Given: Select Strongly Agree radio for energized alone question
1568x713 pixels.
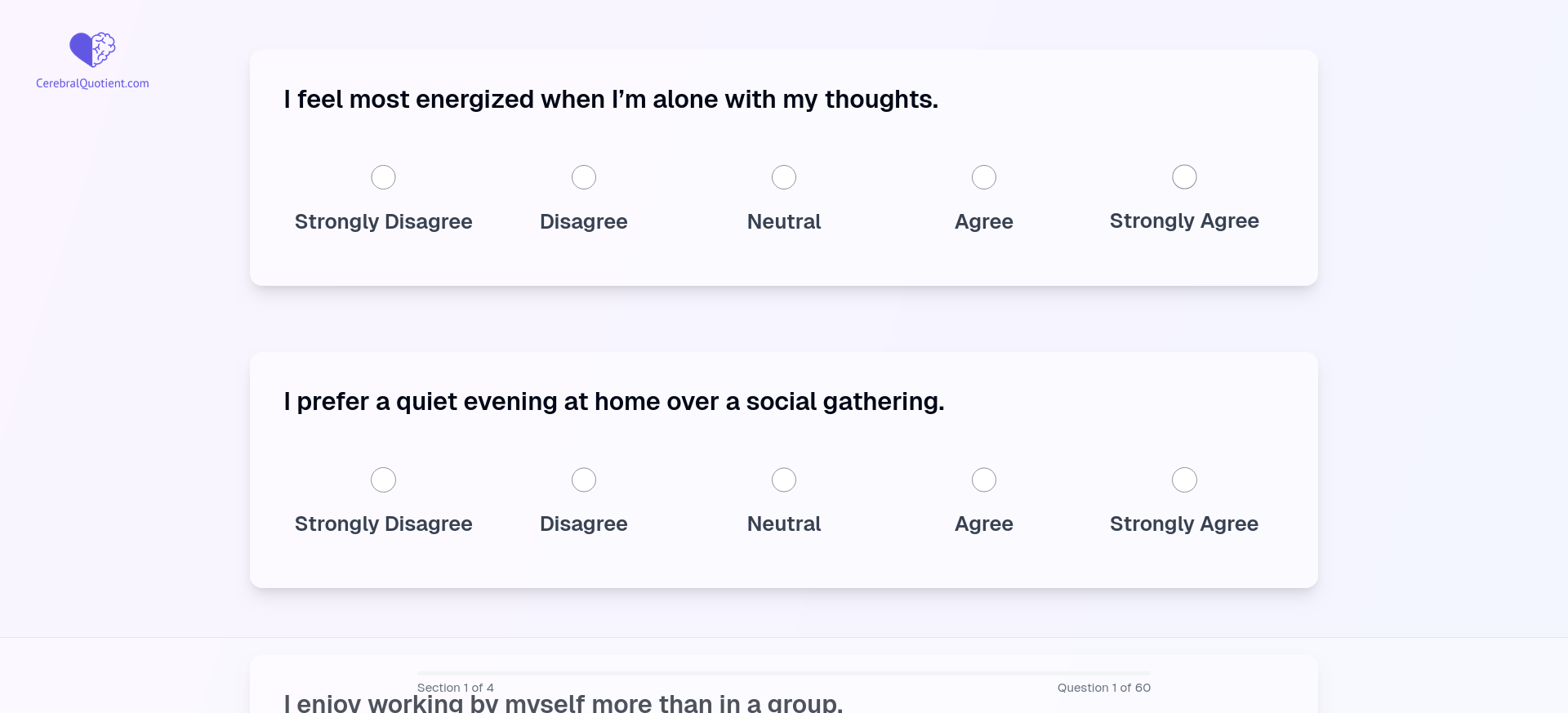Looking at the screenshot, I should tap(1184, 176).
